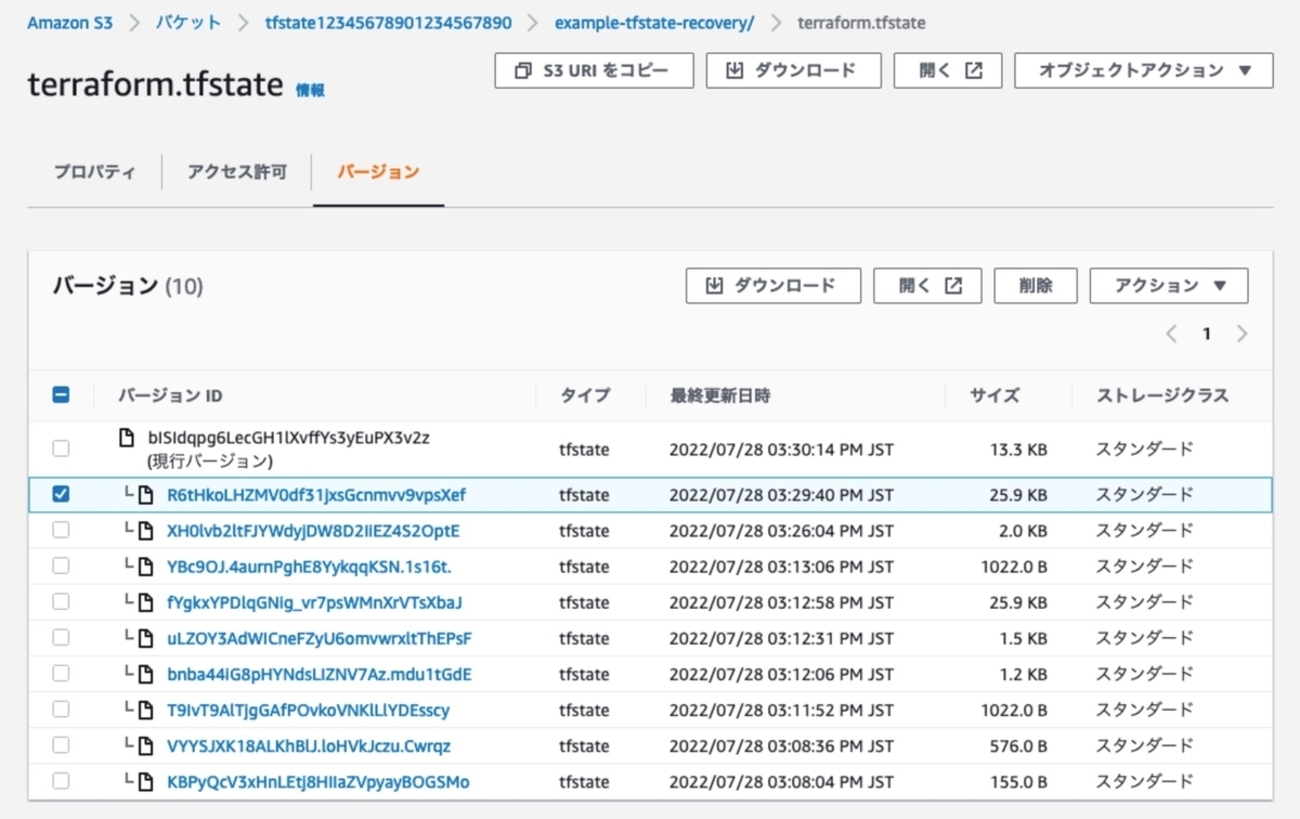1300x819 pixels.
Task: Click the top 開く button with external-link icon
Action: (947, 71)
